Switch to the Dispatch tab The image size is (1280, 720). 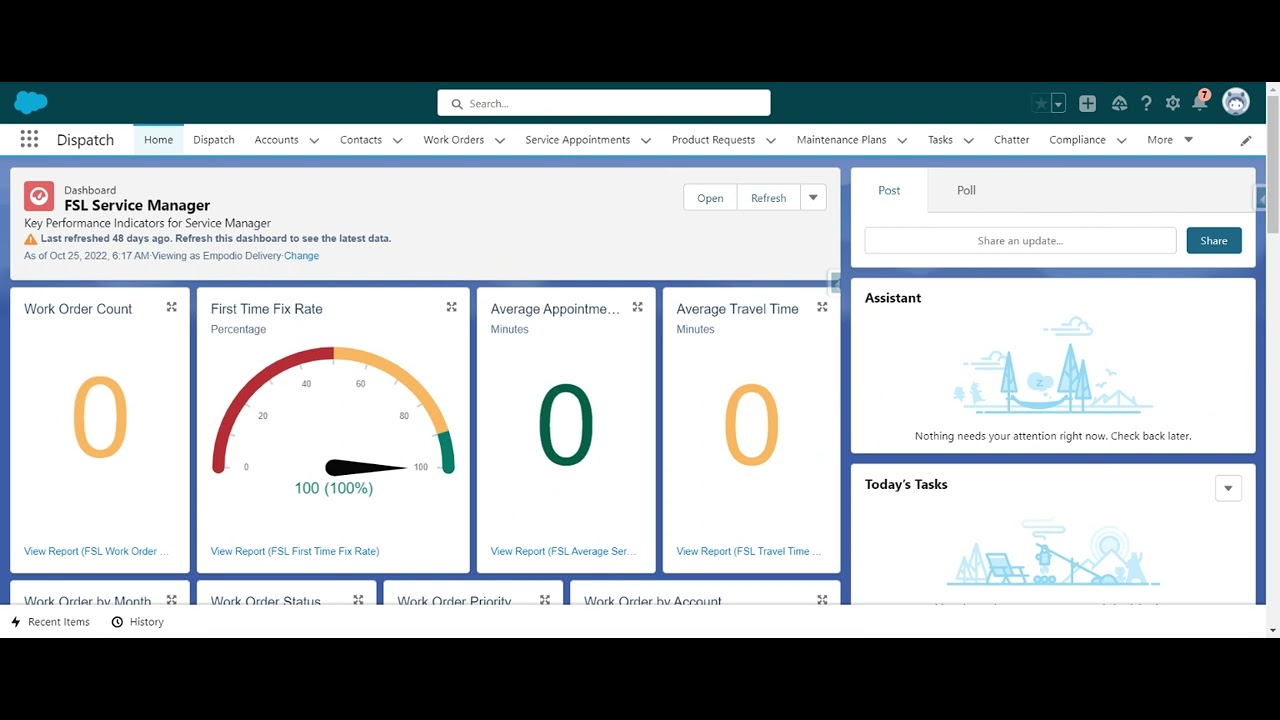pos(214,140)
